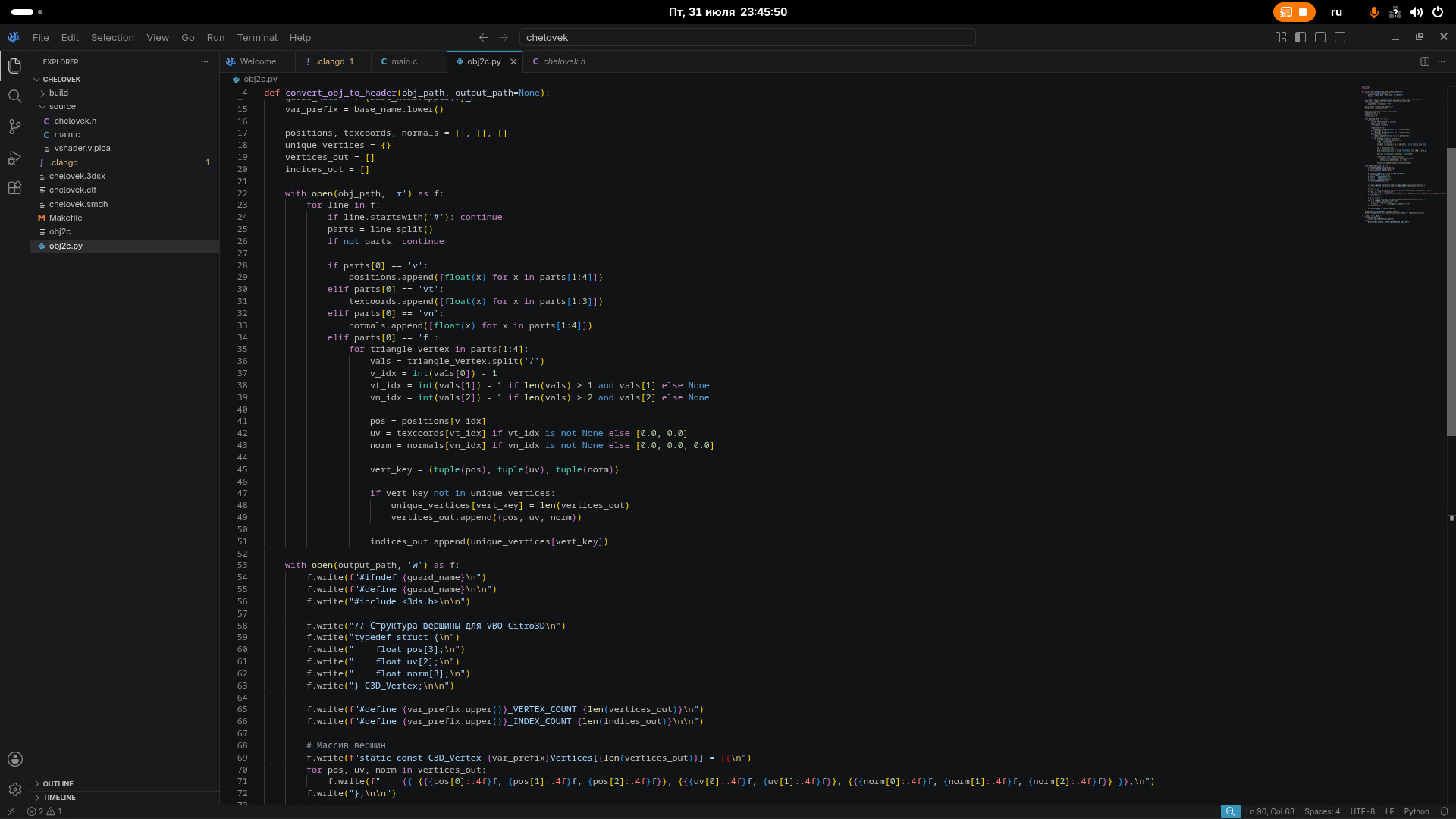Screen dimensions: 1456x819
Task: Open the Explorer view in the activity bar
Action: pos(14,66)
